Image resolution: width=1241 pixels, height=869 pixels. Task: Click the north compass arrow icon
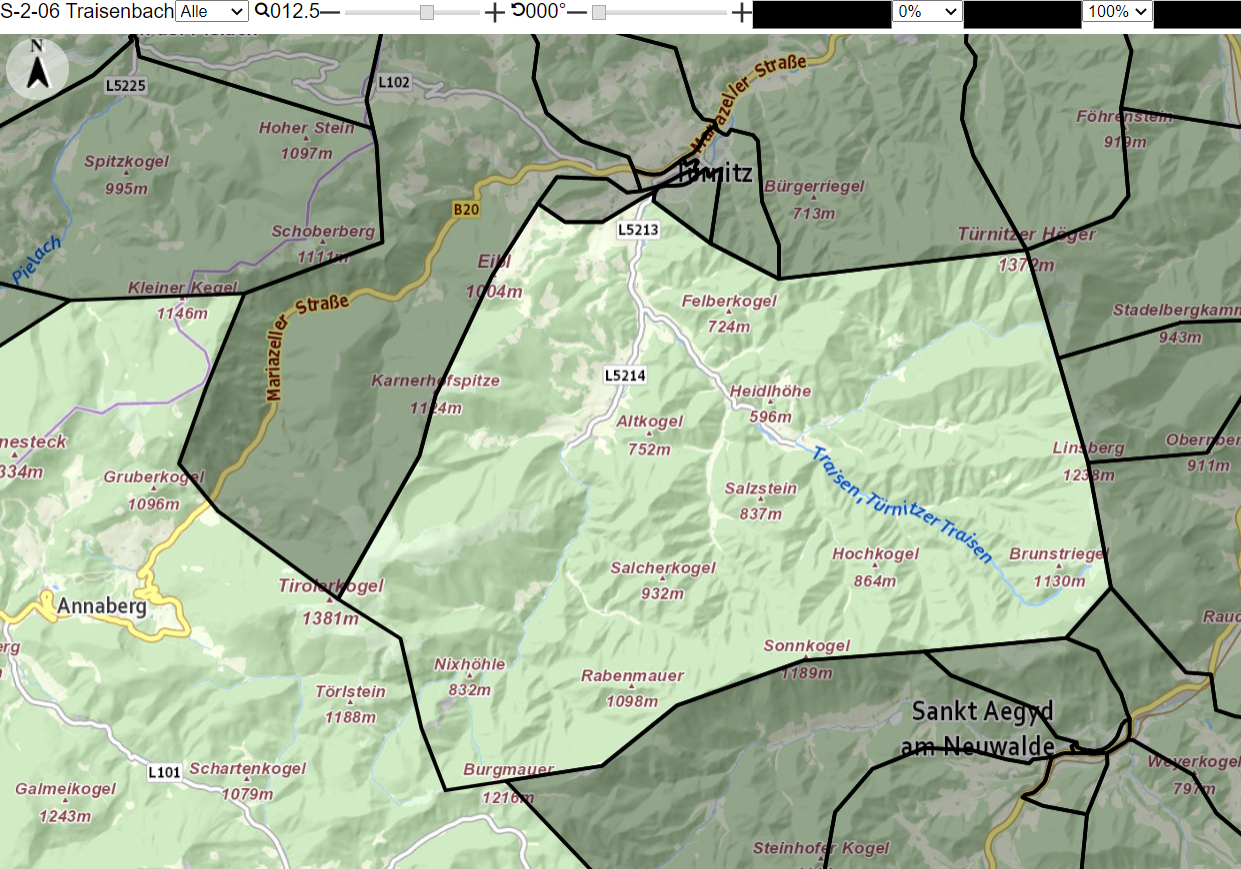(x=37, y=68)
